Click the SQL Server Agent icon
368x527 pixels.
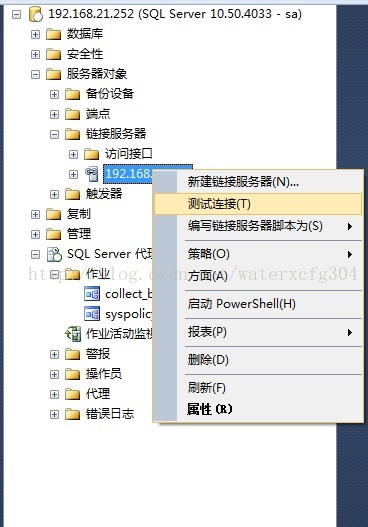coord(54,254)
